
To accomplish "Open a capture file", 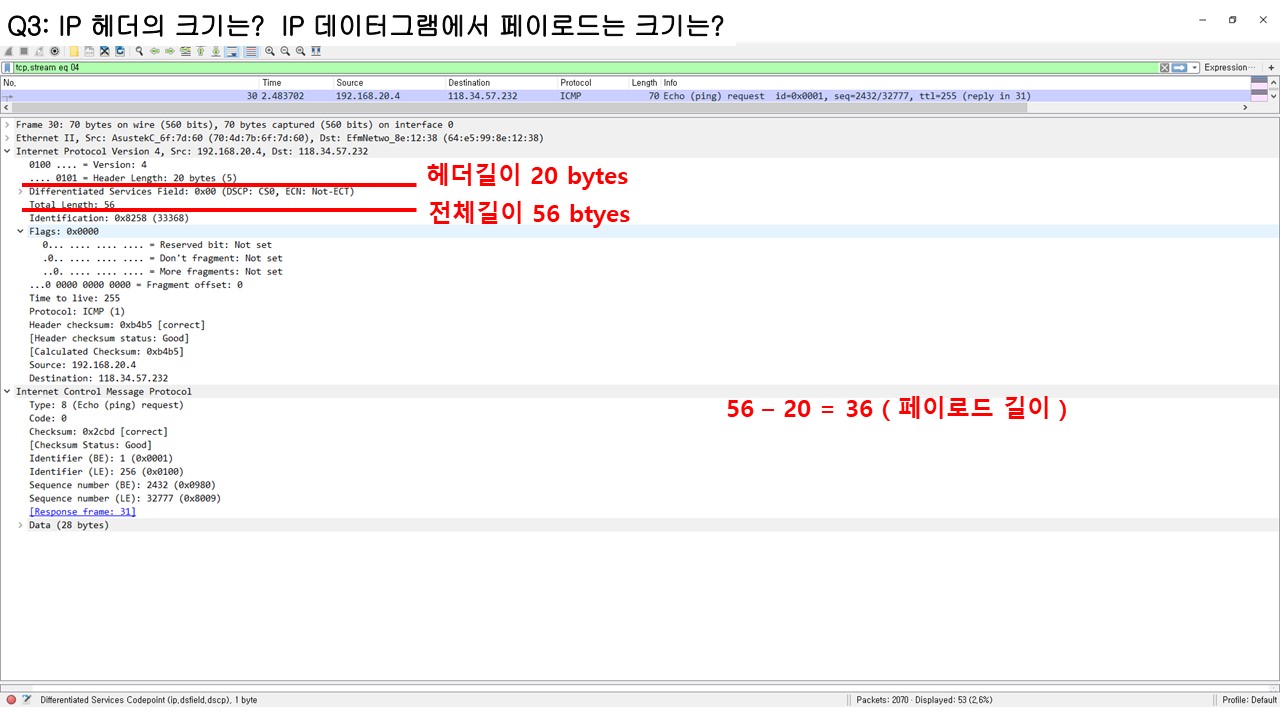I will point(74,51).
